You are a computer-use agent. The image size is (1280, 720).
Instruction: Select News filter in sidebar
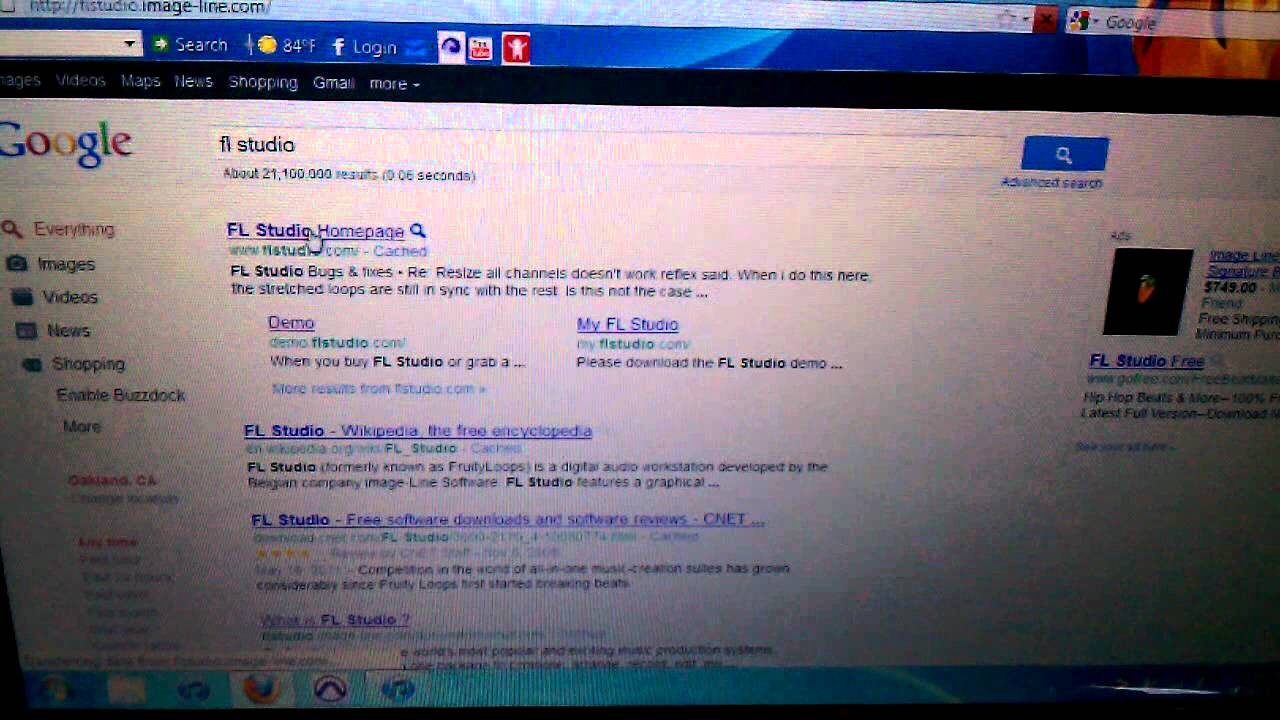[68, 330]
